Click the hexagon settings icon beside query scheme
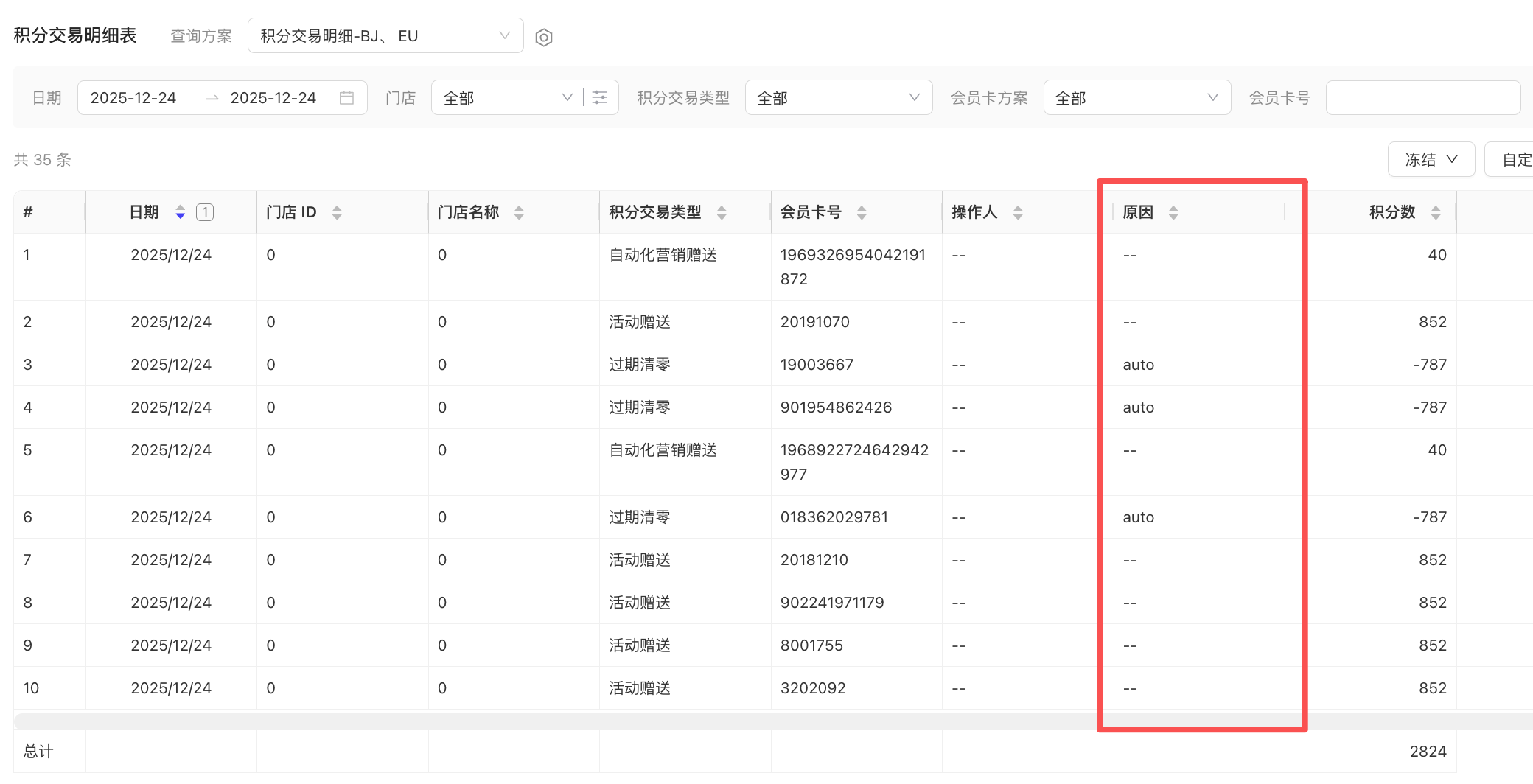The height and width of the screenshot is (784, 1533). [544, 38]
